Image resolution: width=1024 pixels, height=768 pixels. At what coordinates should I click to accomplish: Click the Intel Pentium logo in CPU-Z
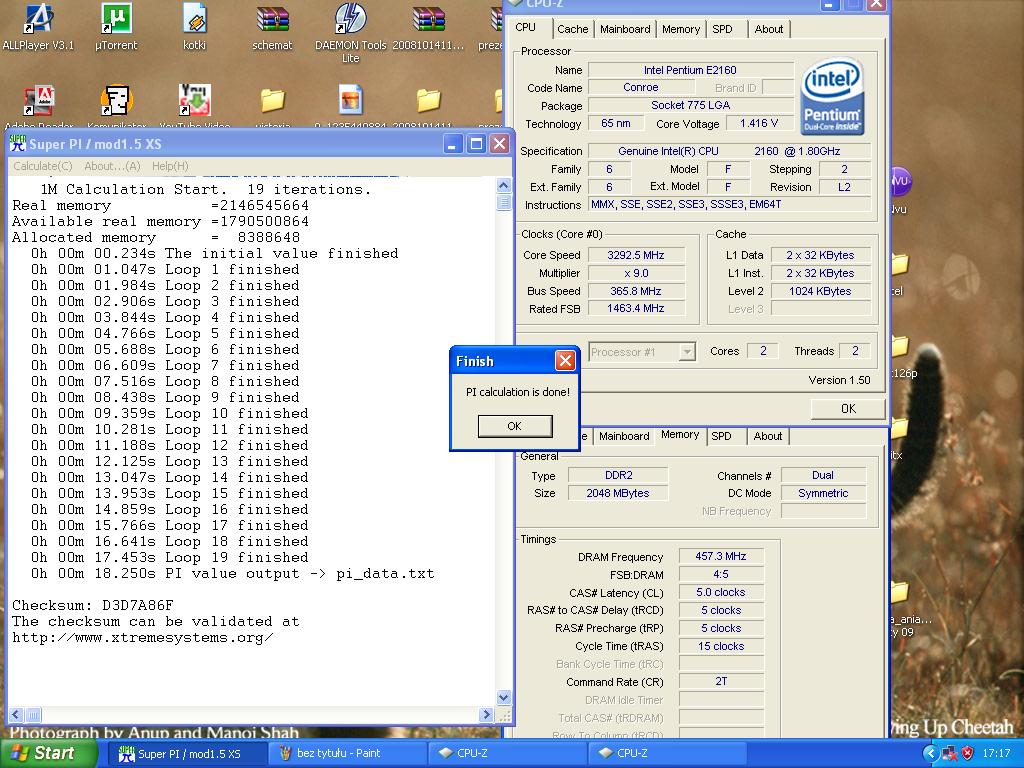[x=833, y=96]
